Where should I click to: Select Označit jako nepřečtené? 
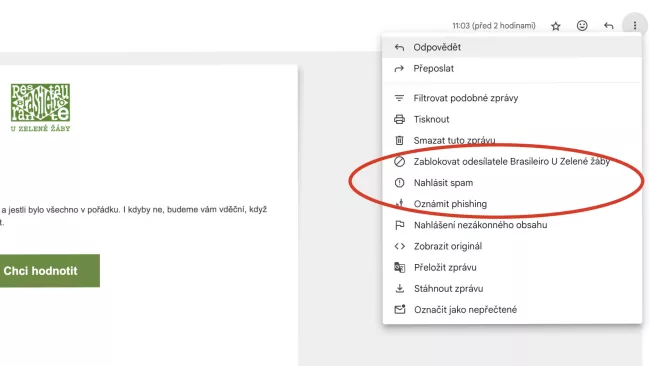512,310
